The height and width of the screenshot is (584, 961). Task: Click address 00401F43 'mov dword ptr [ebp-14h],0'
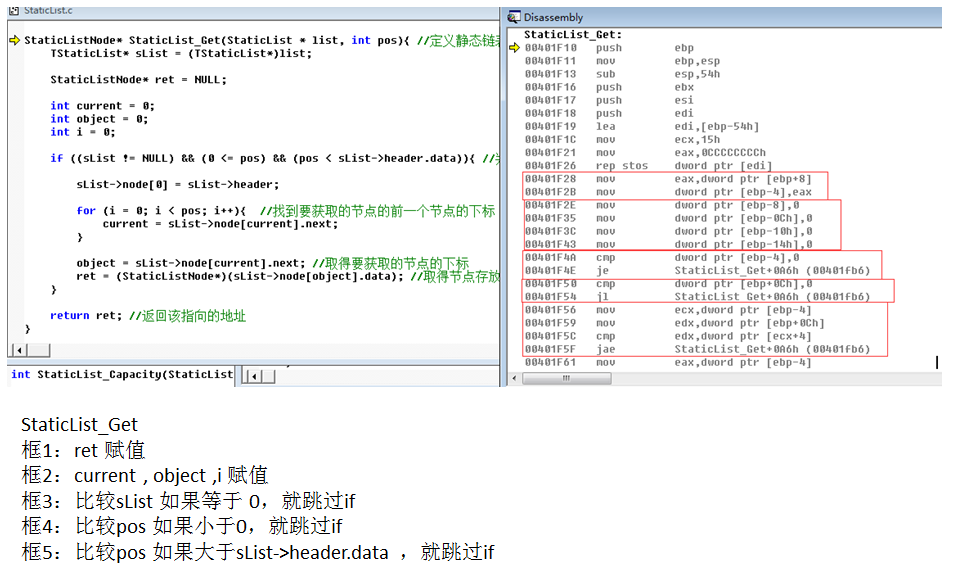[669, 245]
